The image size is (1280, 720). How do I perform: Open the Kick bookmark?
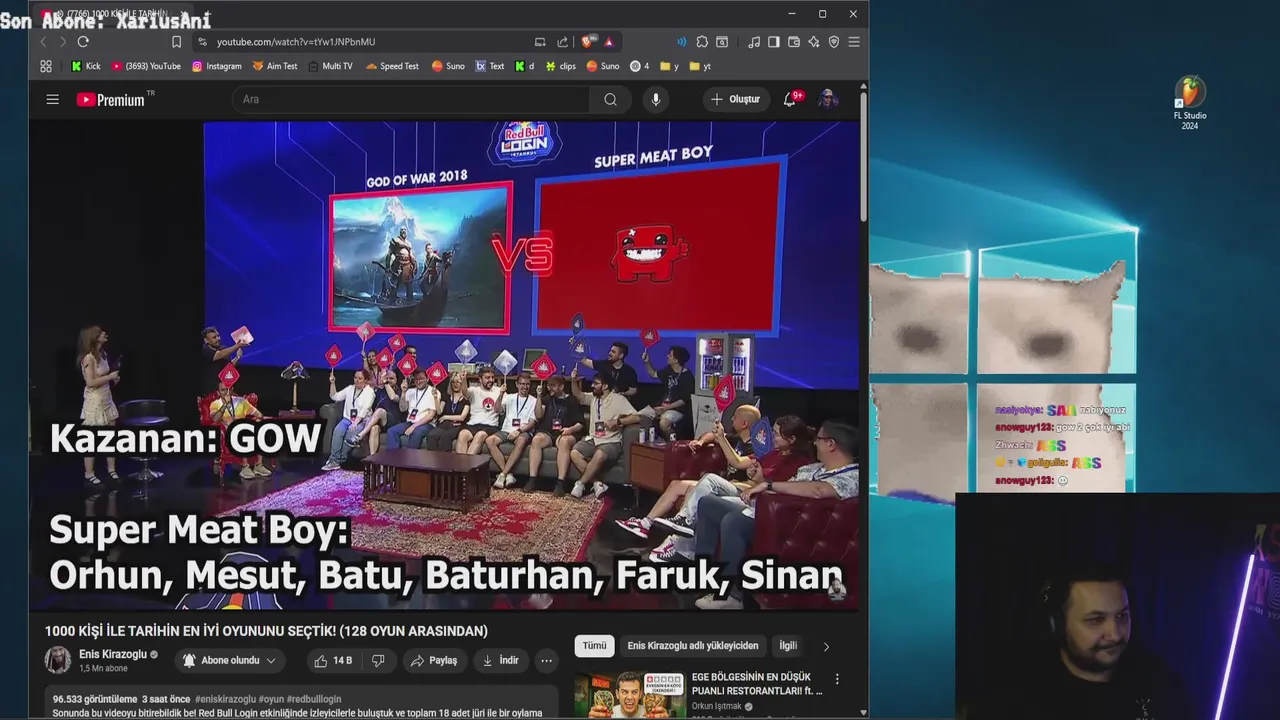[86, 66]
